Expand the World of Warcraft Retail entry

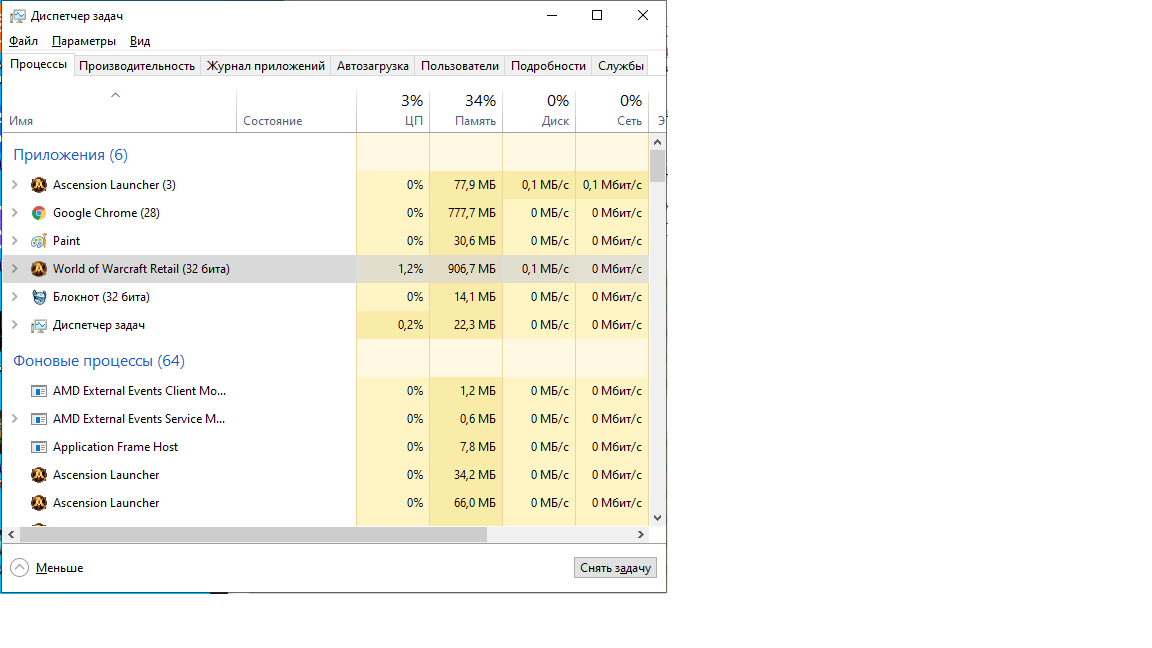click(x=14, y=269)
